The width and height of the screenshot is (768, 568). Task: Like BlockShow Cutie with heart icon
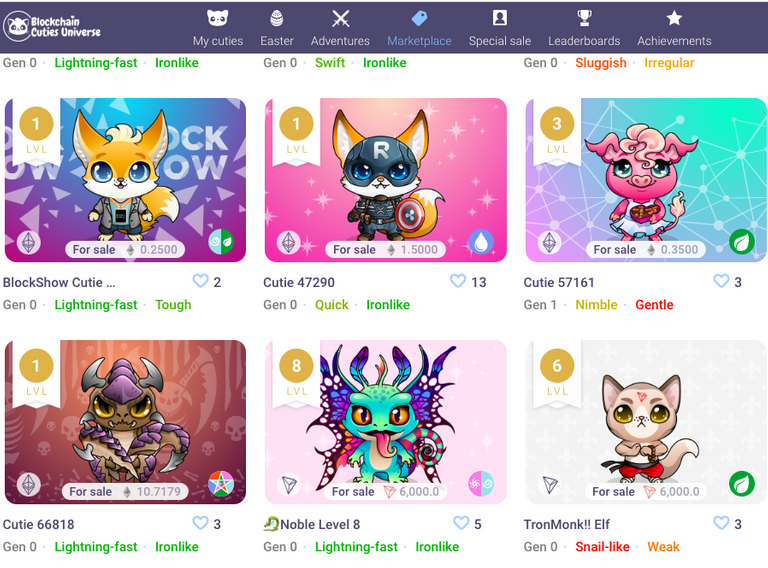point(200,281)
